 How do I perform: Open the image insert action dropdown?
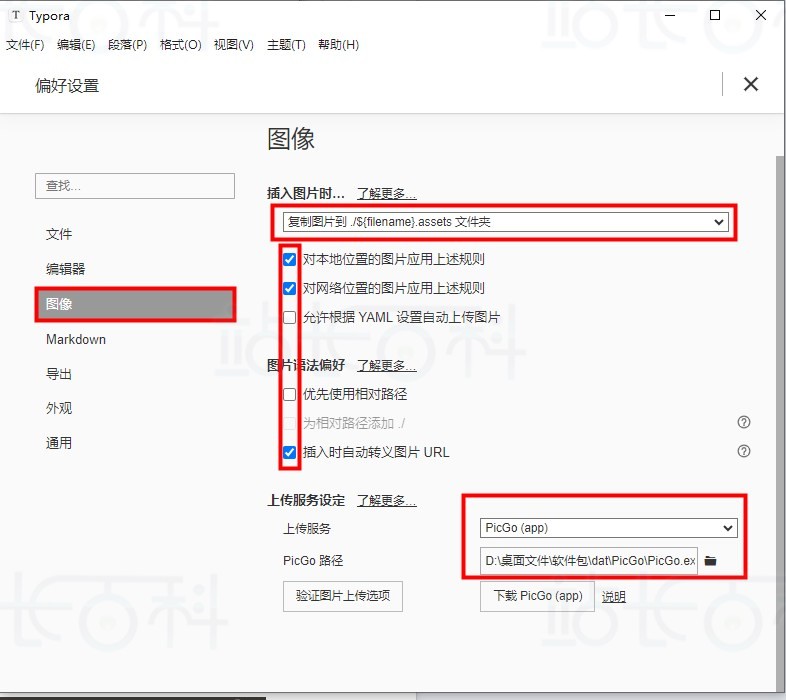tap(505, 222)
